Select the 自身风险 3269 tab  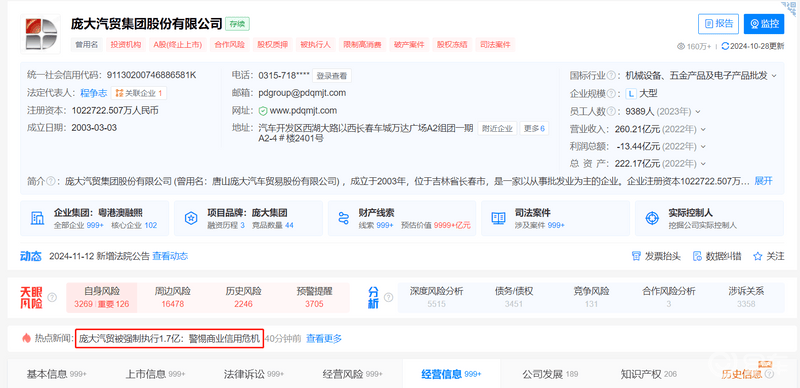pyautogui.click(x=102, y=298)
